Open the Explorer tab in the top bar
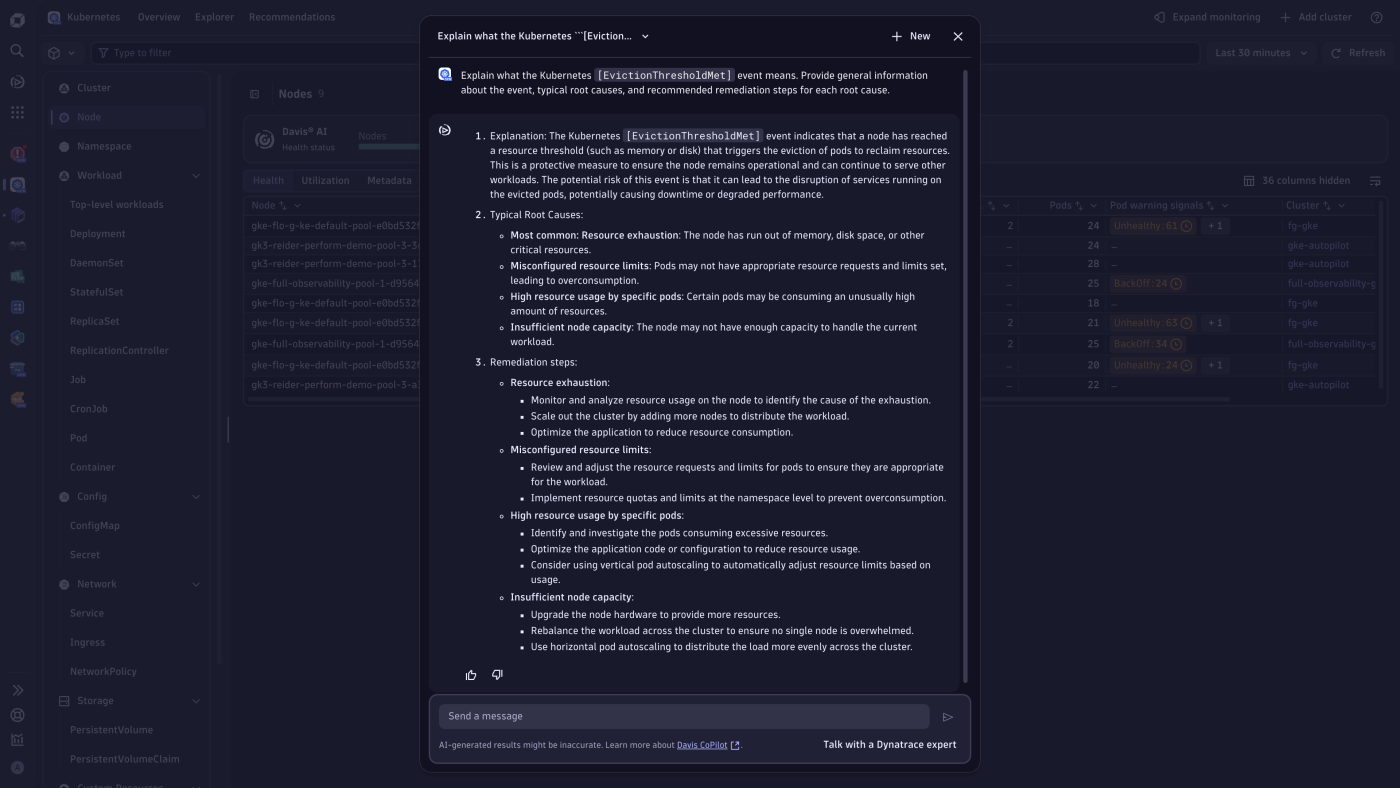The height and width of the screenshot is (788, 1400). point(214,17)
